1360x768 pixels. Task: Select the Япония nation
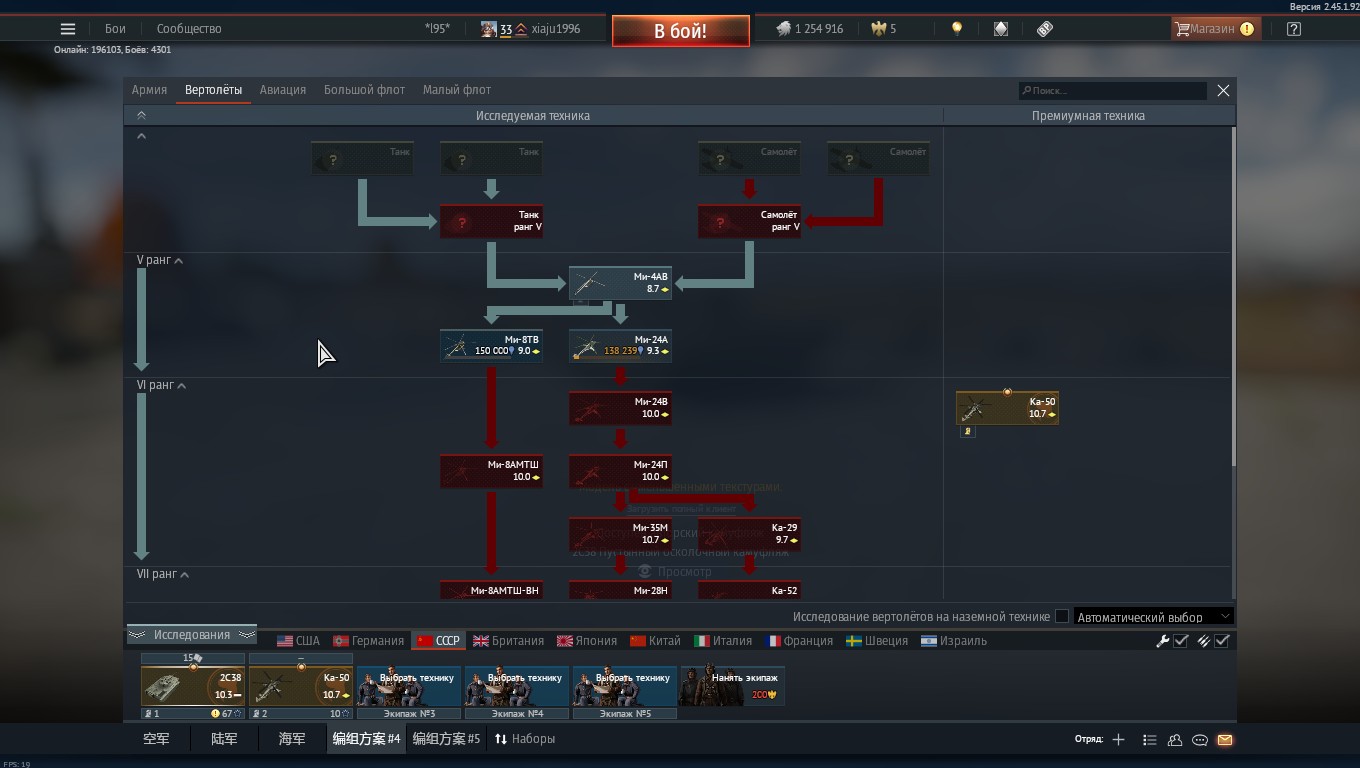pos(587,641)
